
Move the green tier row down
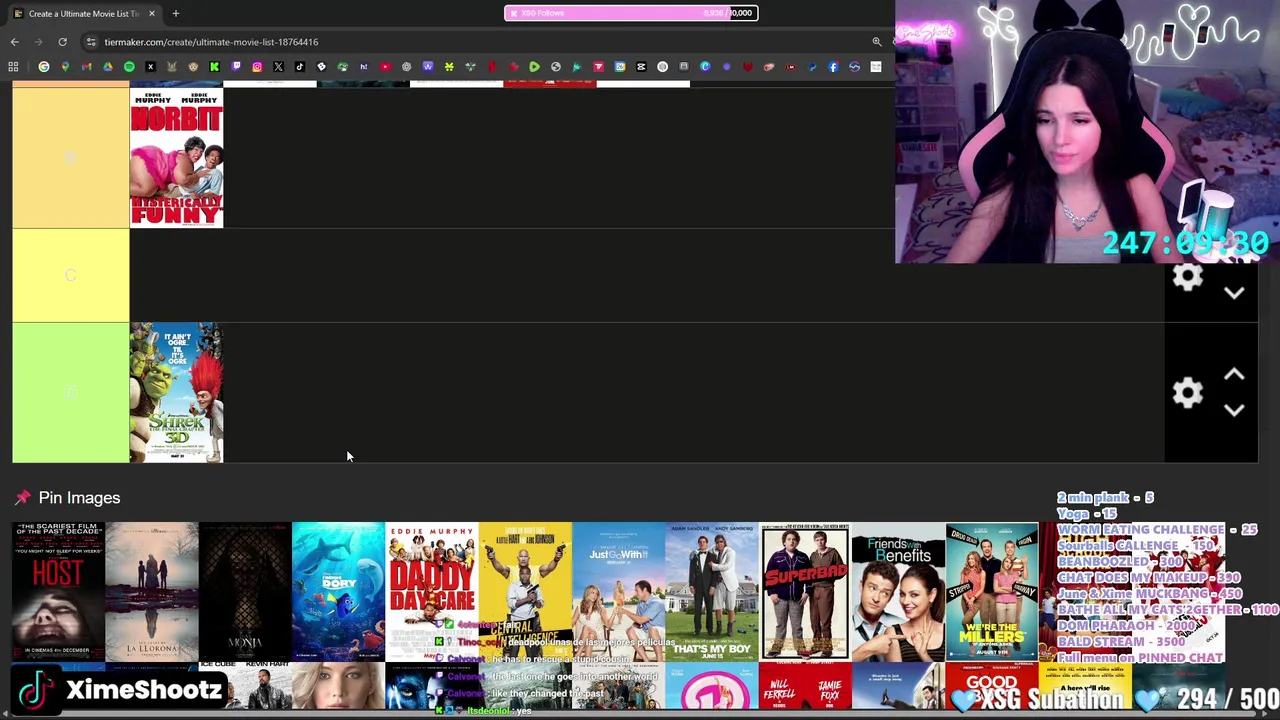pos(1234,410)
